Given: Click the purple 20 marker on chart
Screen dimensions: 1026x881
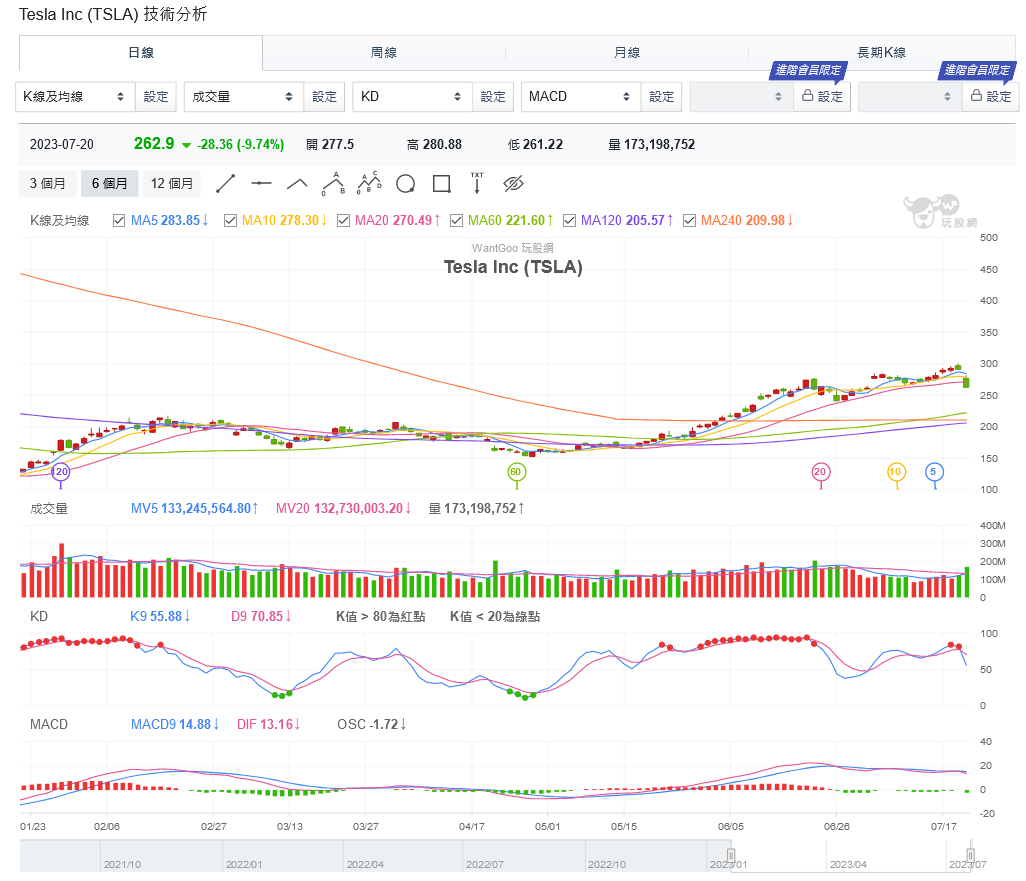Looking at the screenshot, I should click(61, 471).
